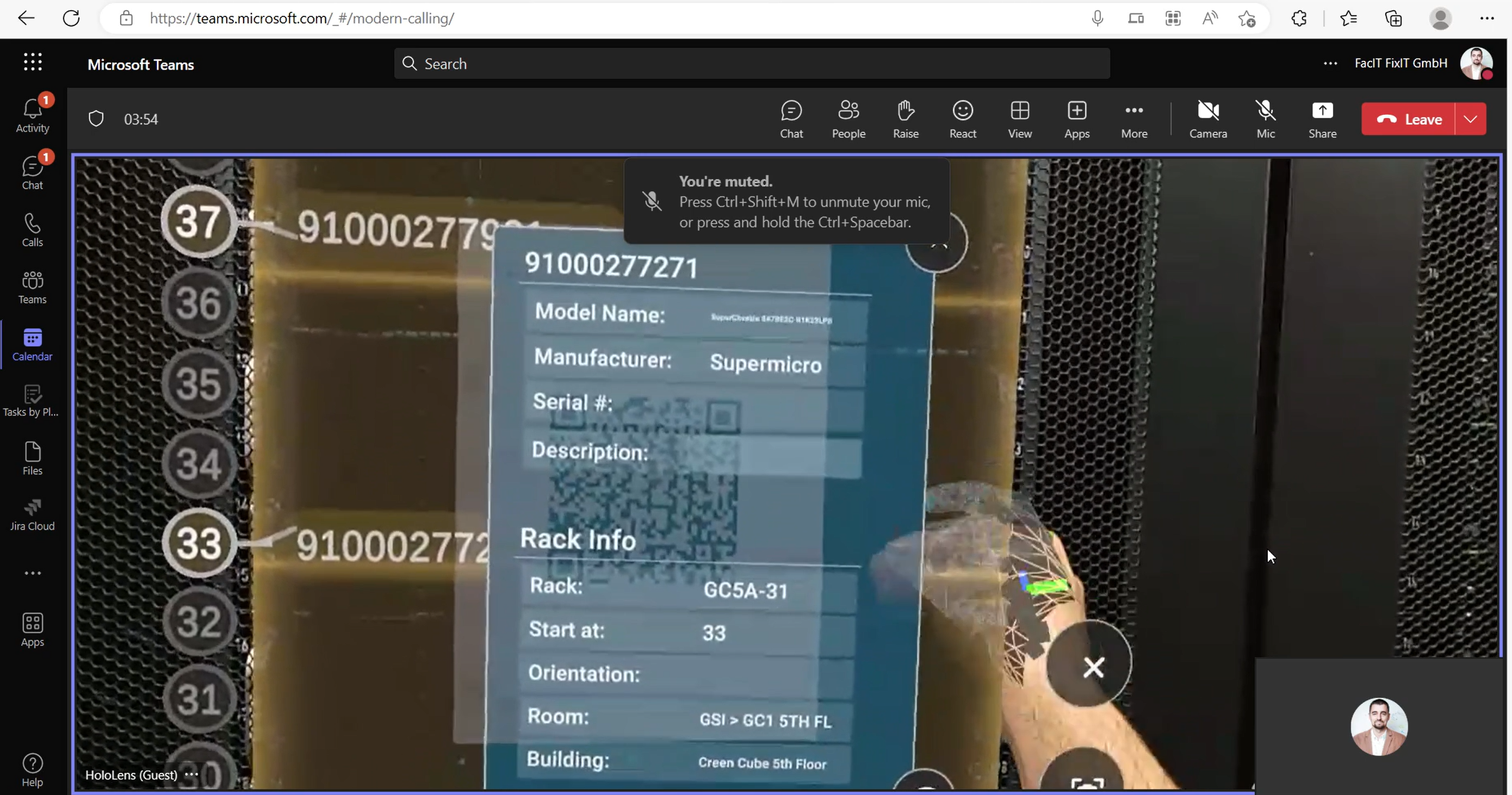Screen dimensions: 1512x795
Task: View site information lock icon
Action: (x=126, y=18)
